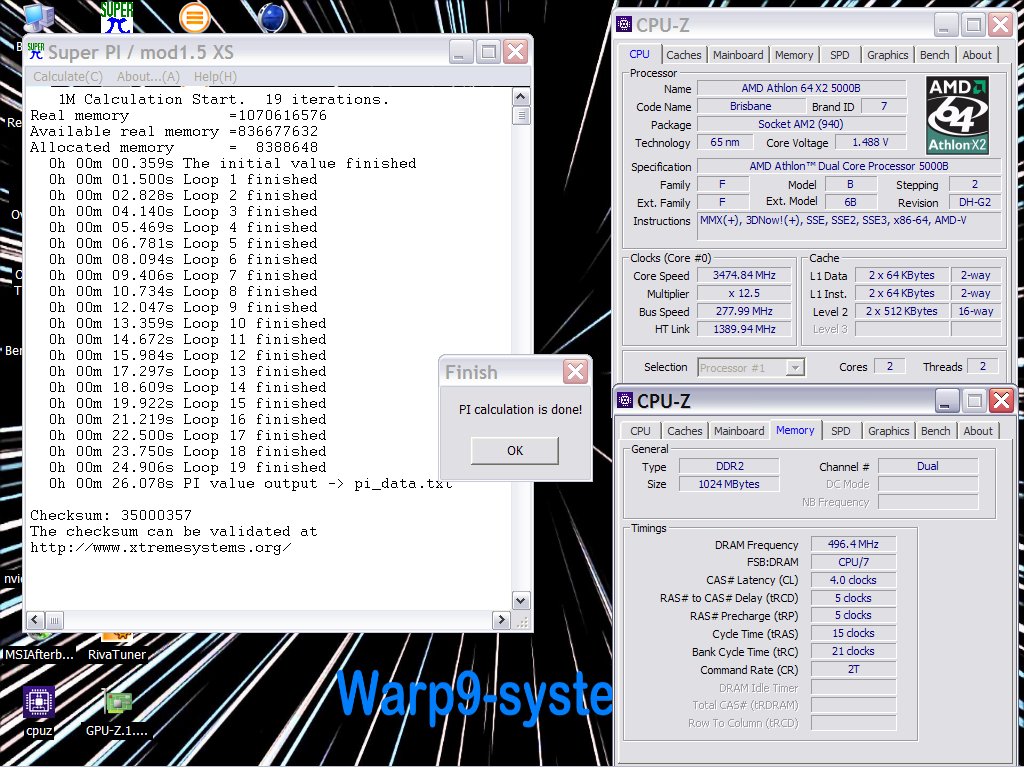Click the Technology 65 nm value

click(x=725, y=142)
